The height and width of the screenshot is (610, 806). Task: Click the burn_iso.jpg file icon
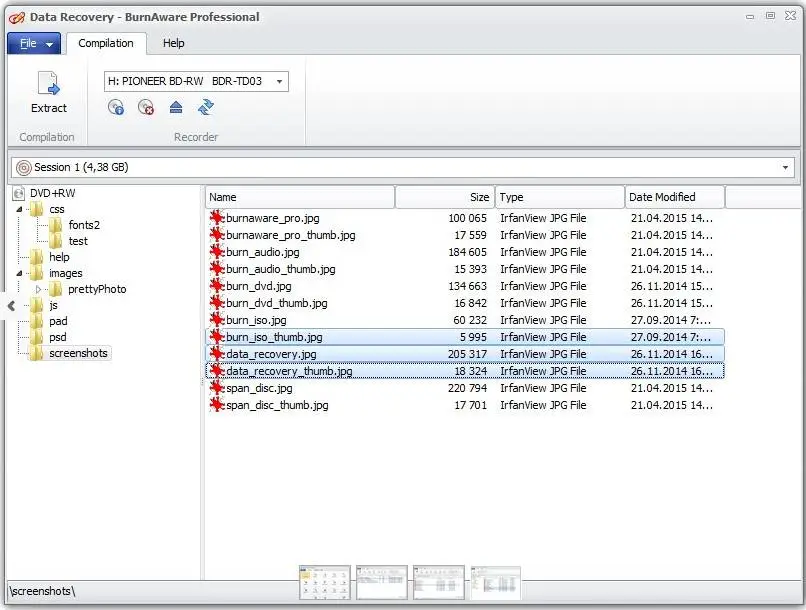coord(217,320)
